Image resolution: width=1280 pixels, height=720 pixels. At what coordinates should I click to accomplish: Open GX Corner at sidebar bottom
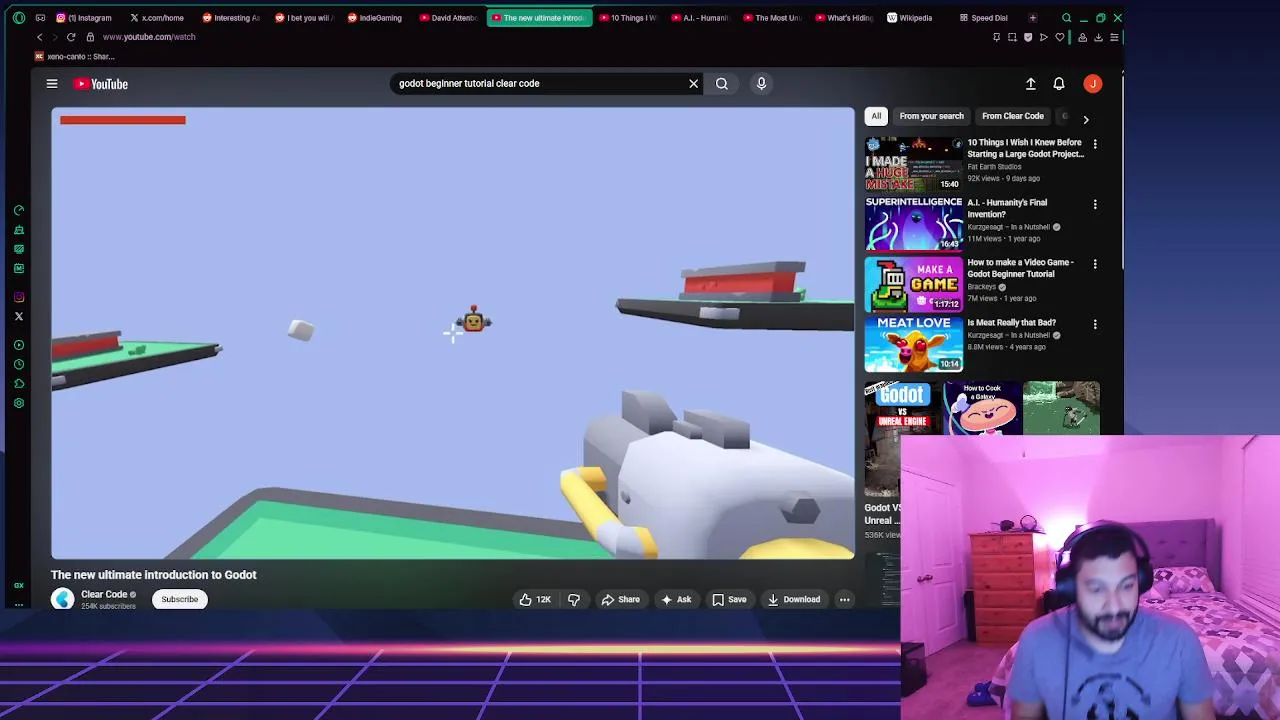click(x=19, y=585)
